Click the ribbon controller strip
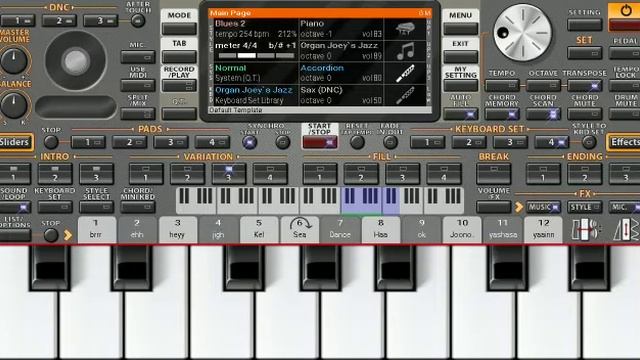Image resolution: width=640 pixels, height=360 pixels. 76,107
